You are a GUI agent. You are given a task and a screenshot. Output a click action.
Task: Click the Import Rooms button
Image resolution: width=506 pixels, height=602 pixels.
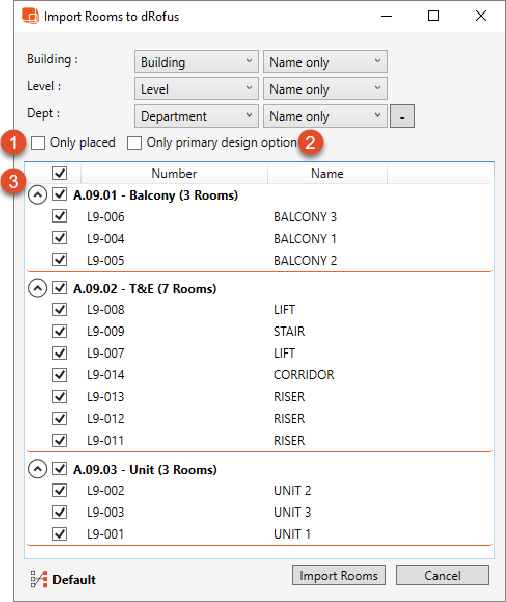(x=339, y=575)
